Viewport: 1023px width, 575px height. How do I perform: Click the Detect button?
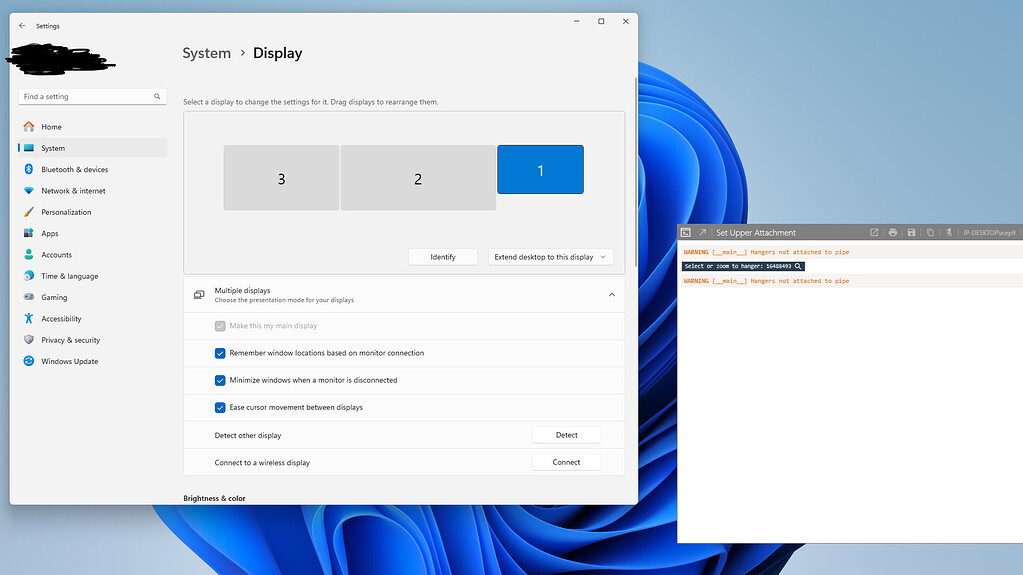point(566,435)
